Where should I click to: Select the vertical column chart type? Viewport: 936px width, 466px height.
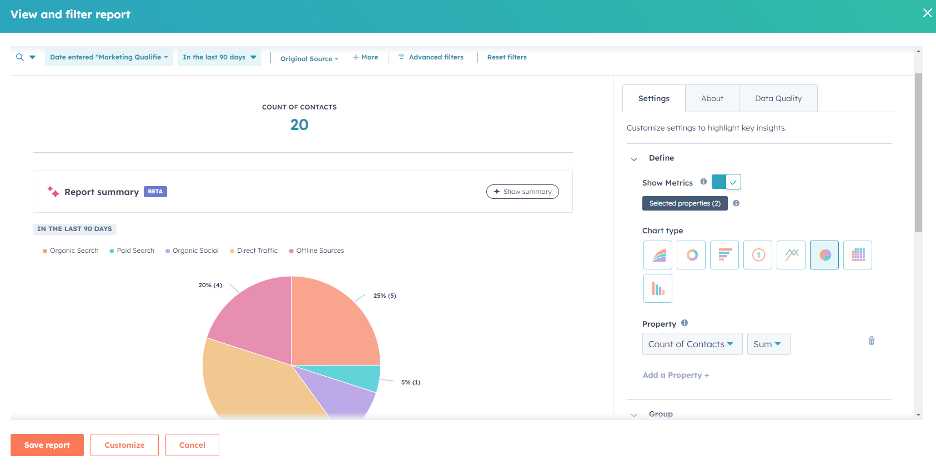[658, 289]
